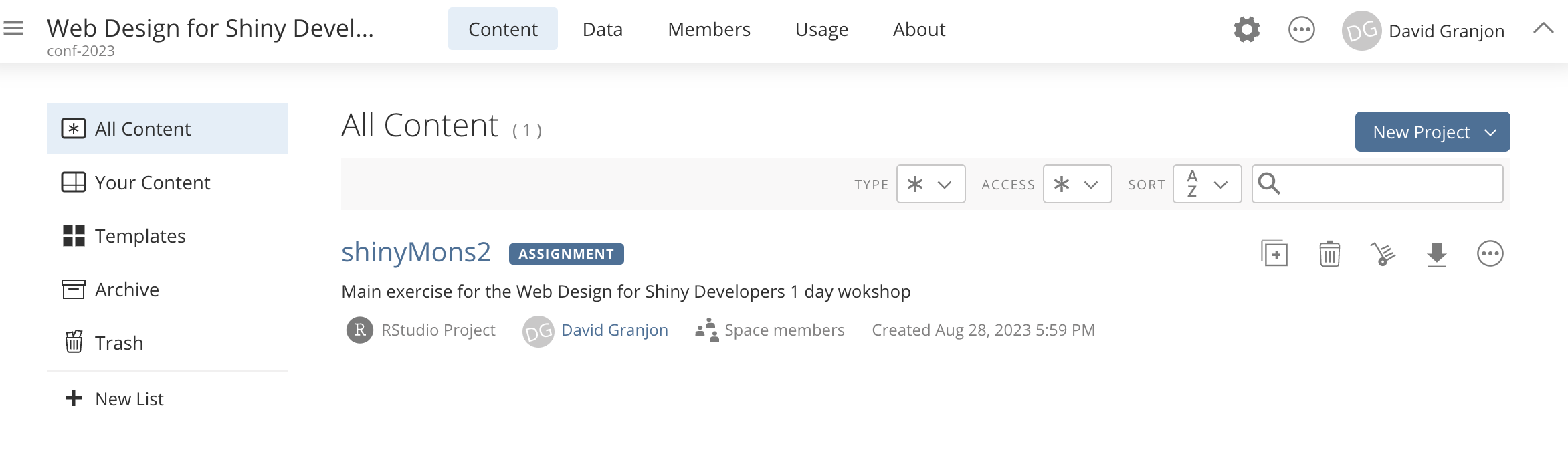
Task: Click the conf-2023 subtitle
Action: [81, 51]
